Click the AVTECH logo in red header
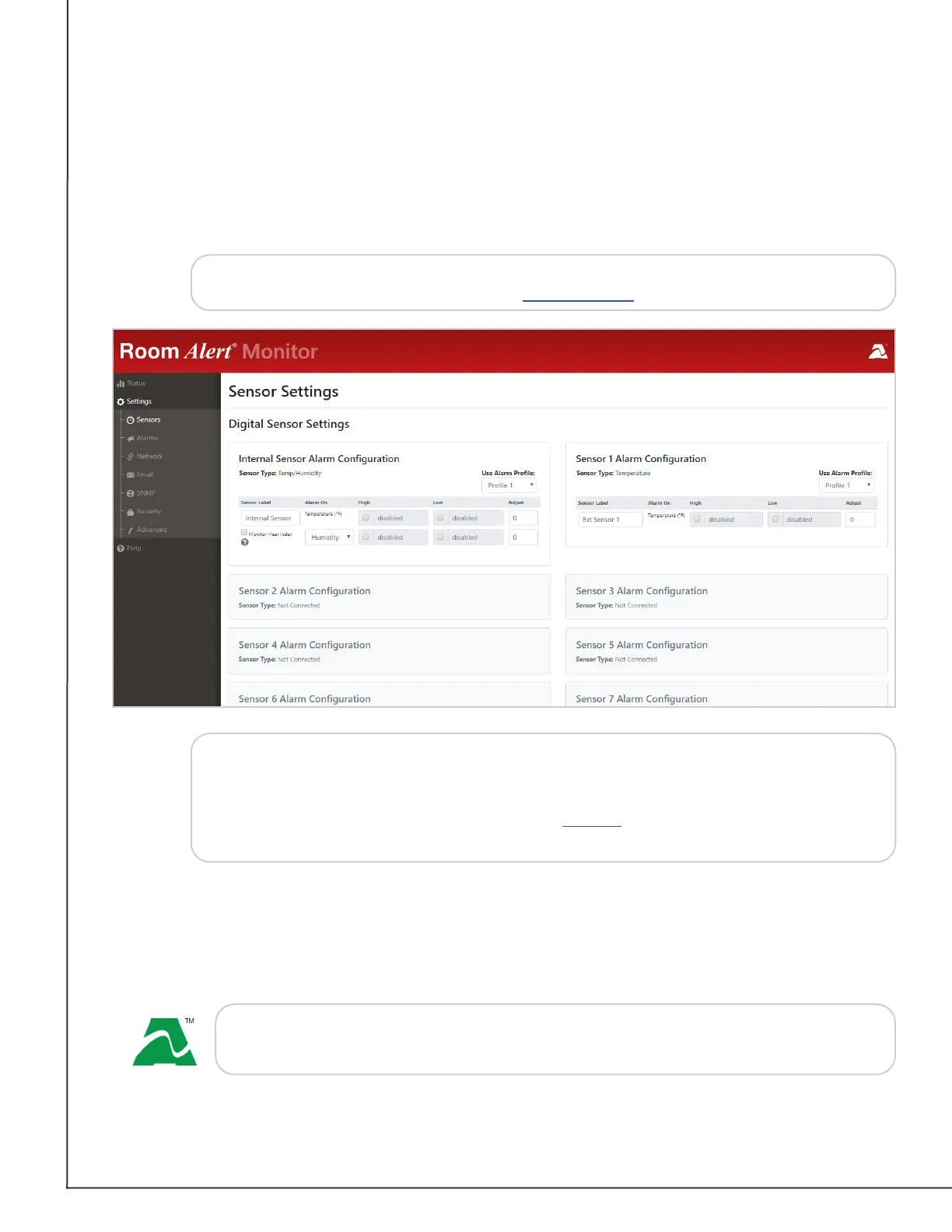This screenshot has width=952, height=1232. point(878,352)
